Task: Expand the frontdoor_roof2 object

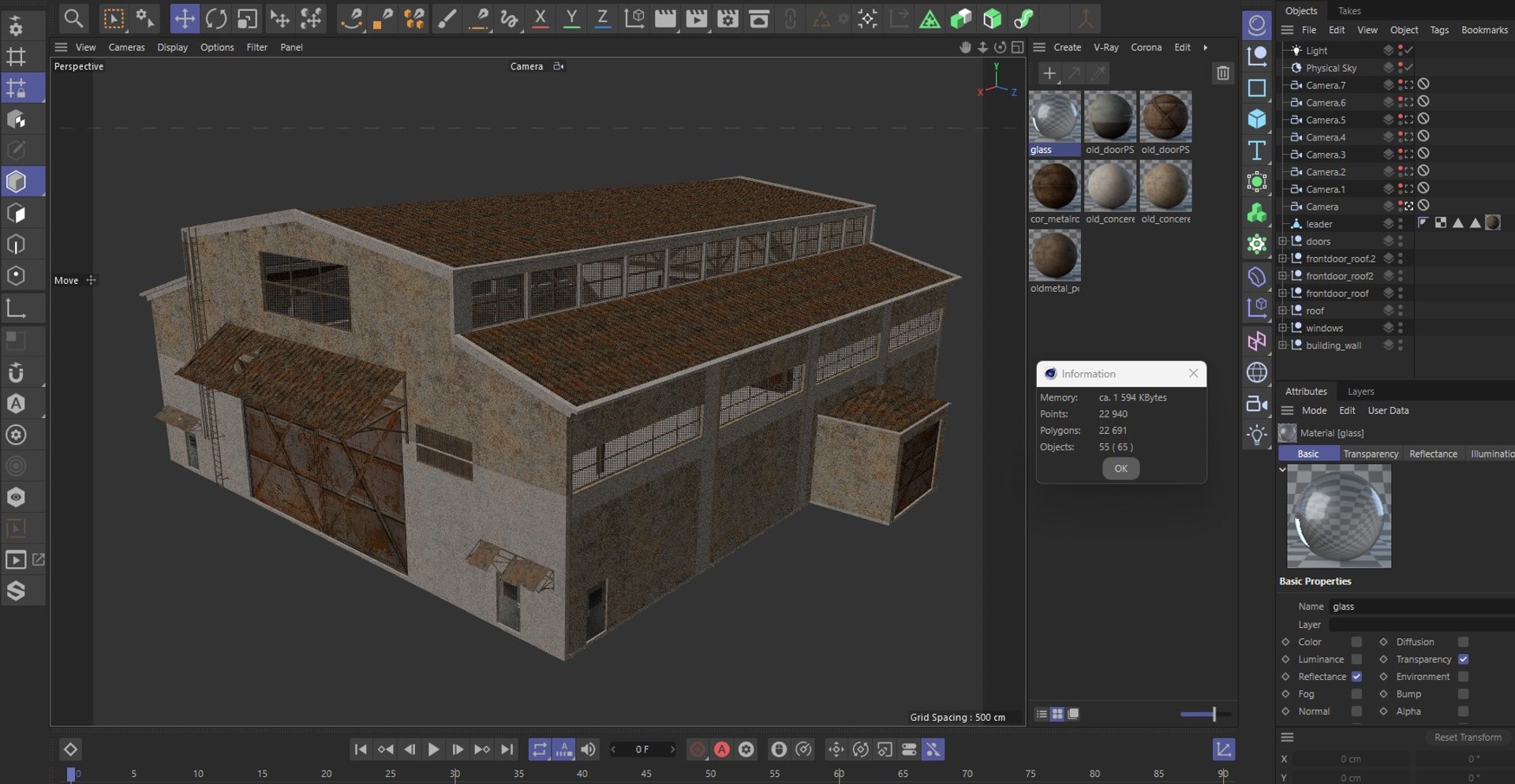Action: coord(1283,276)
